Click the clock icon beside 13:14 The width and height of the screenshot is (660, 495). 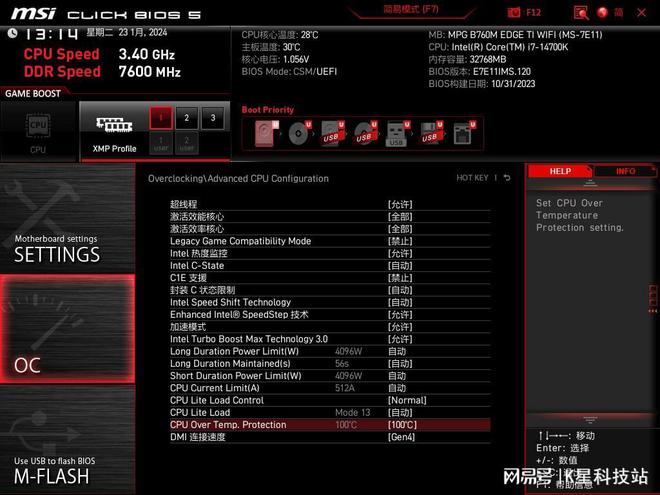(x=12, y=33)
